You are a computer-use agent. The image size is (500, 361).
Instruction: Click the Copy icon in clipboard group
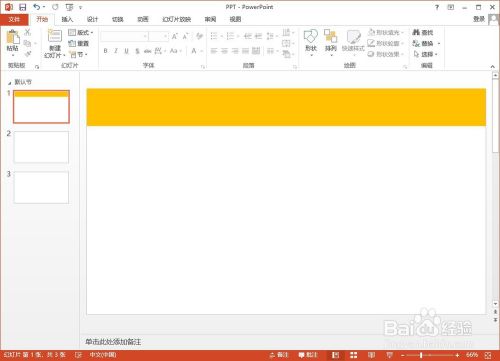28,43
